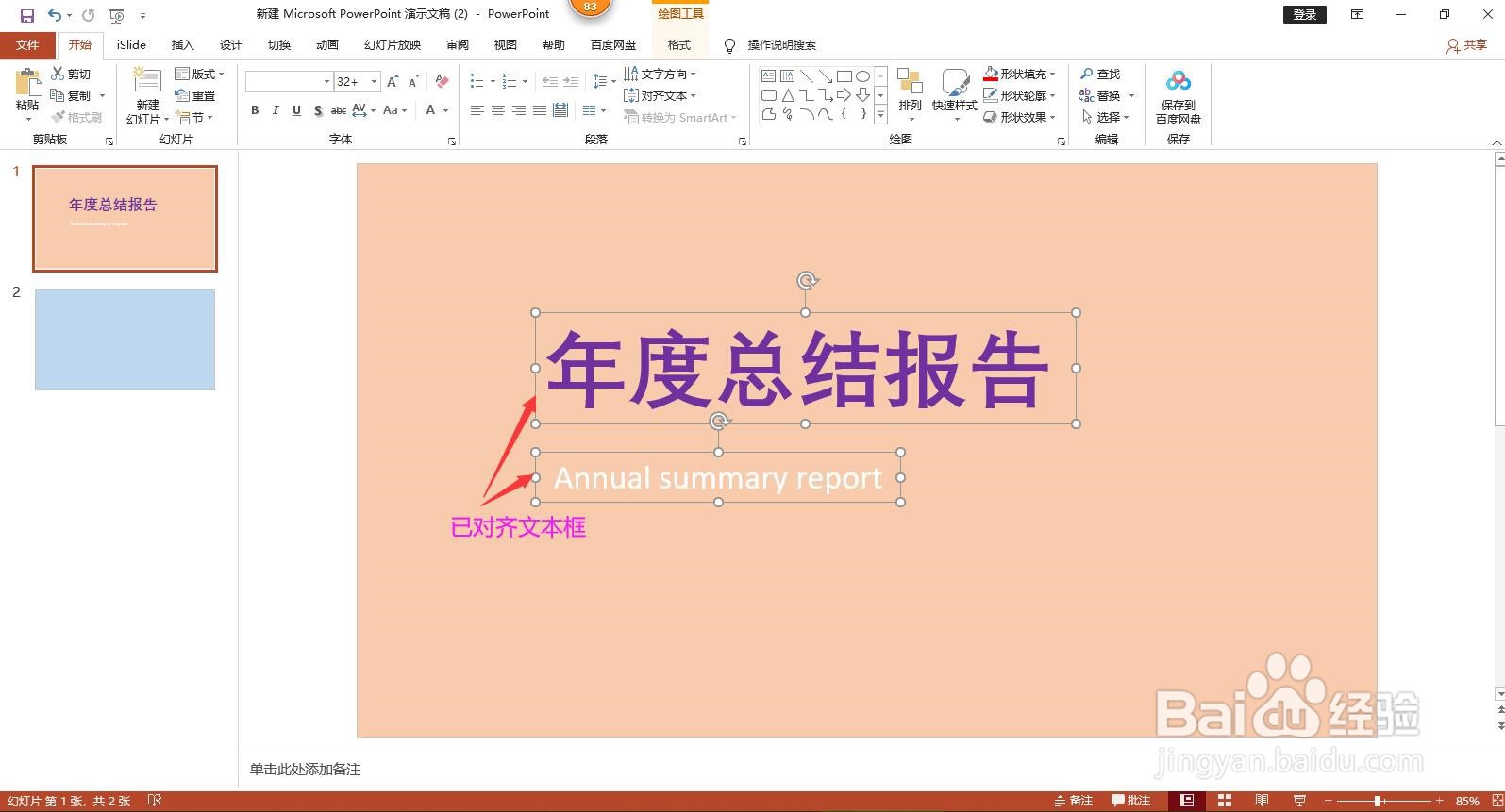The width and height of the screenshot is (1505, 812).
Task: Toggle Italic formatting
Action: (276, 110)
